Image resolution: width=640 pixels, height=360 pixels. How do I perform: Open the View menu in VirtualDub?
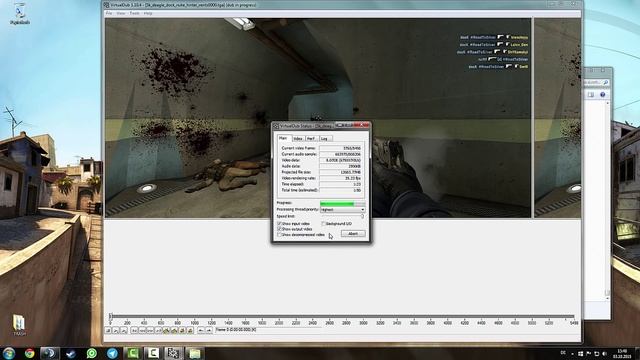pyautogui.click(x=121, y=13)
